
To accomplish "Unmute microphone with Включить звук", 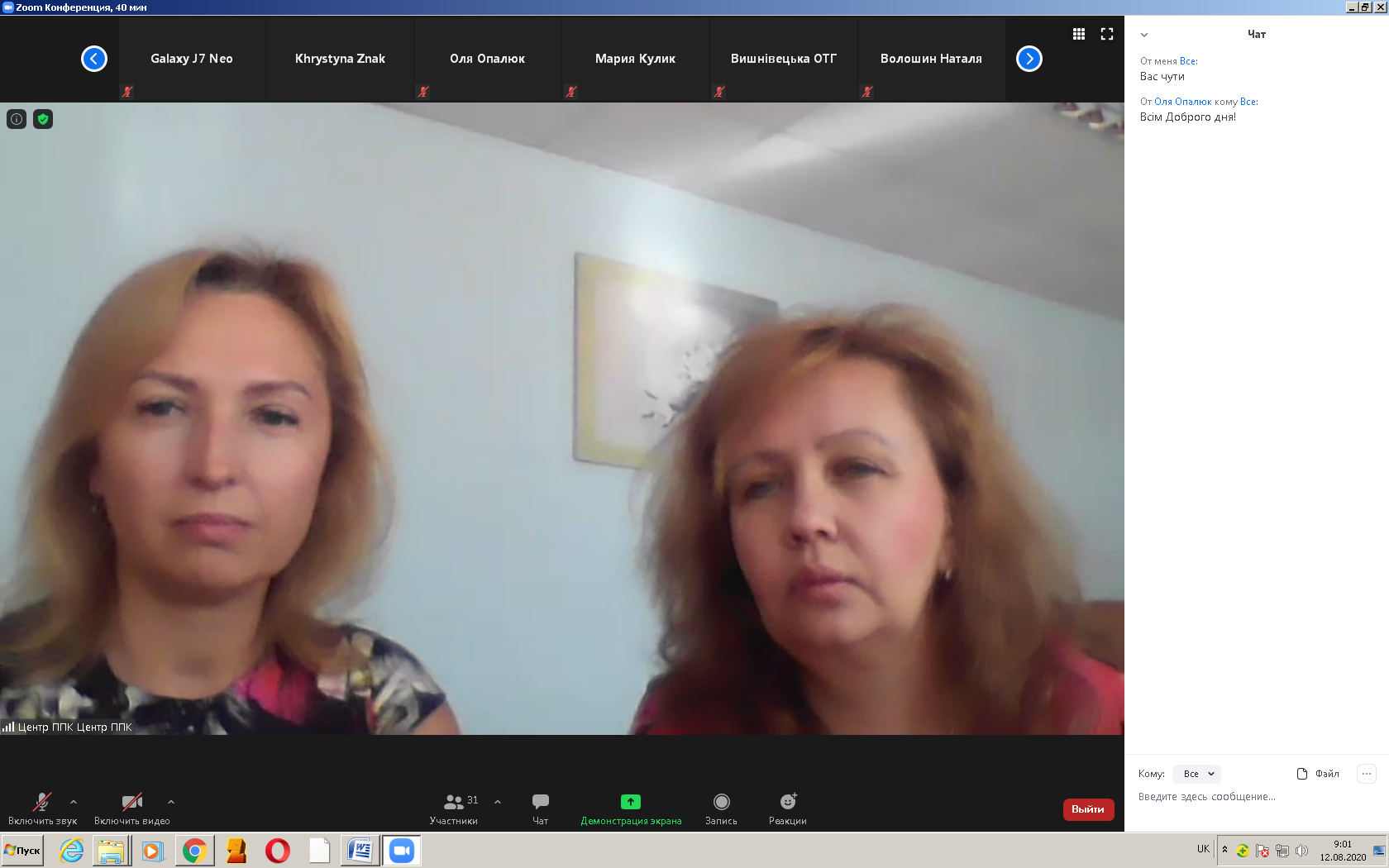I will (42, 808).
